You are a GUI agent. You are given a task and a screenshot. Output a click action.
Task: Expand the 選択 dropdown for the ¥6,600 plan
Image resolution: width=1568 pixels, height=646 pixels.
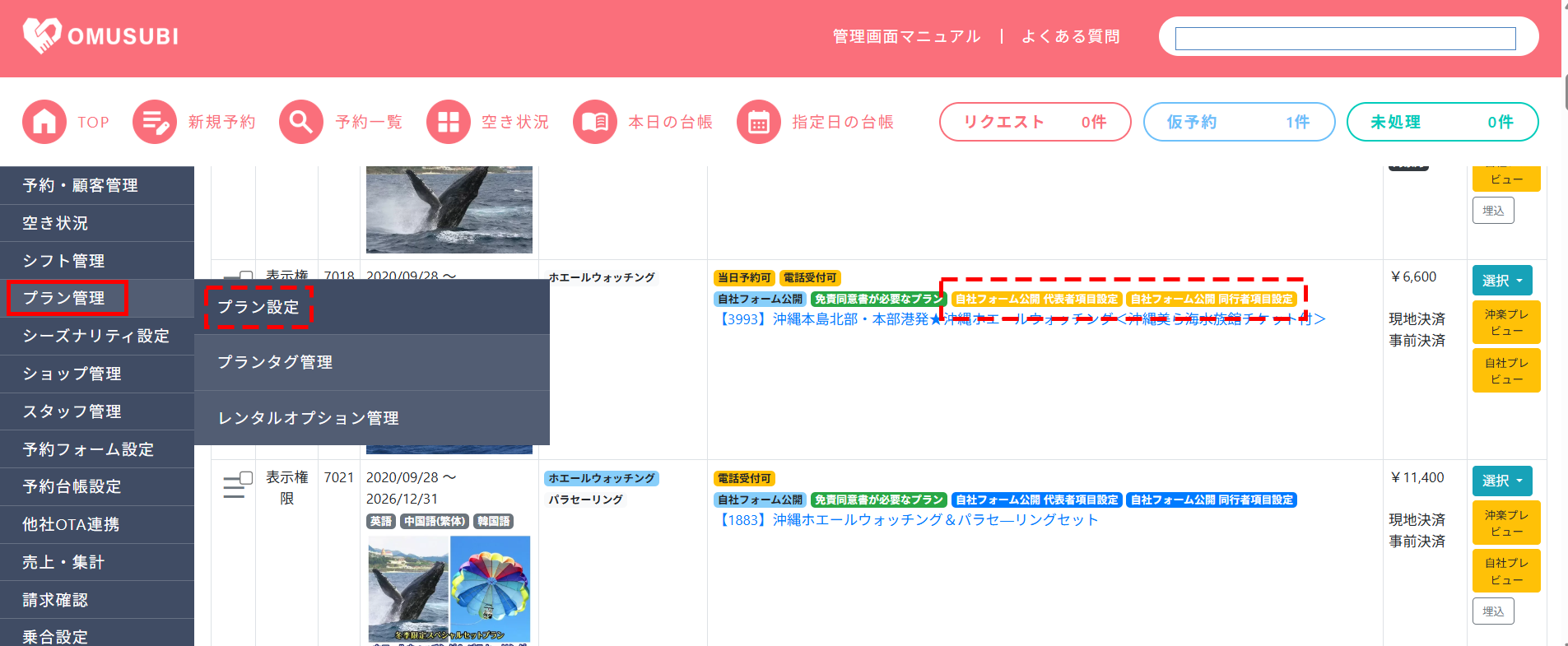point(1502,281)
